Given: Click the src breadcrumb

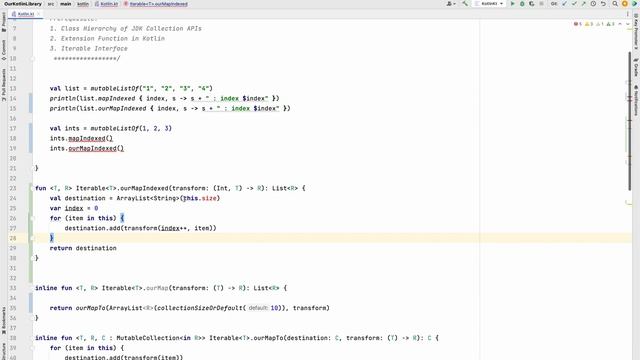Looking at the screenshot, I should 51,4.
